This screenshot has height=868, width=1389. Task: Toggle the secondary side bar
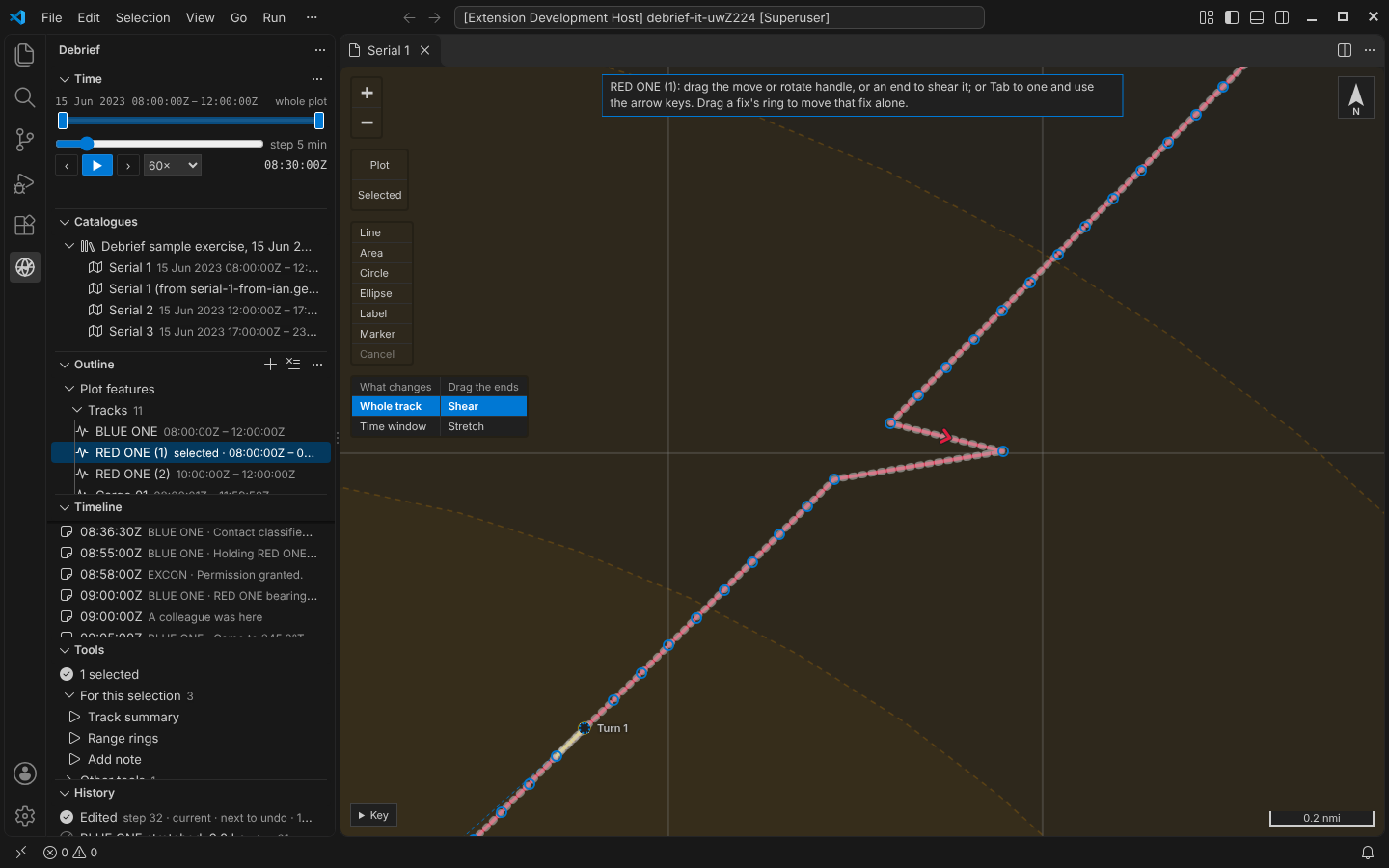1282,17
